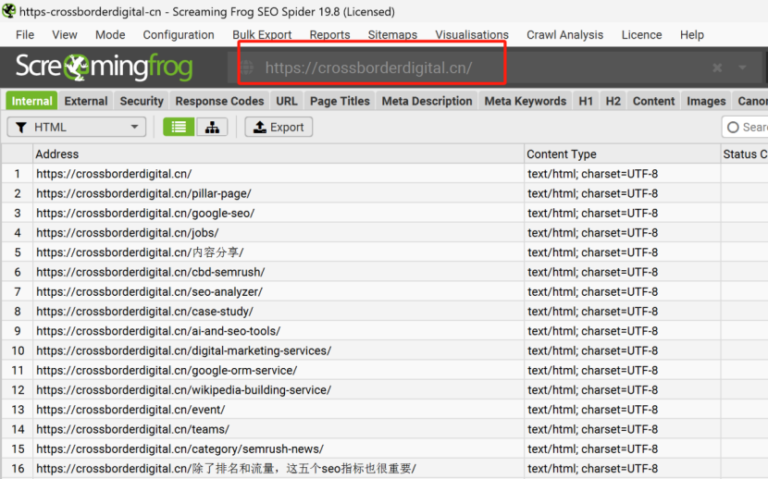The image size is (768, 479).
Task: Click the Screaming Frog app title icon
Action: pos(8,10)
